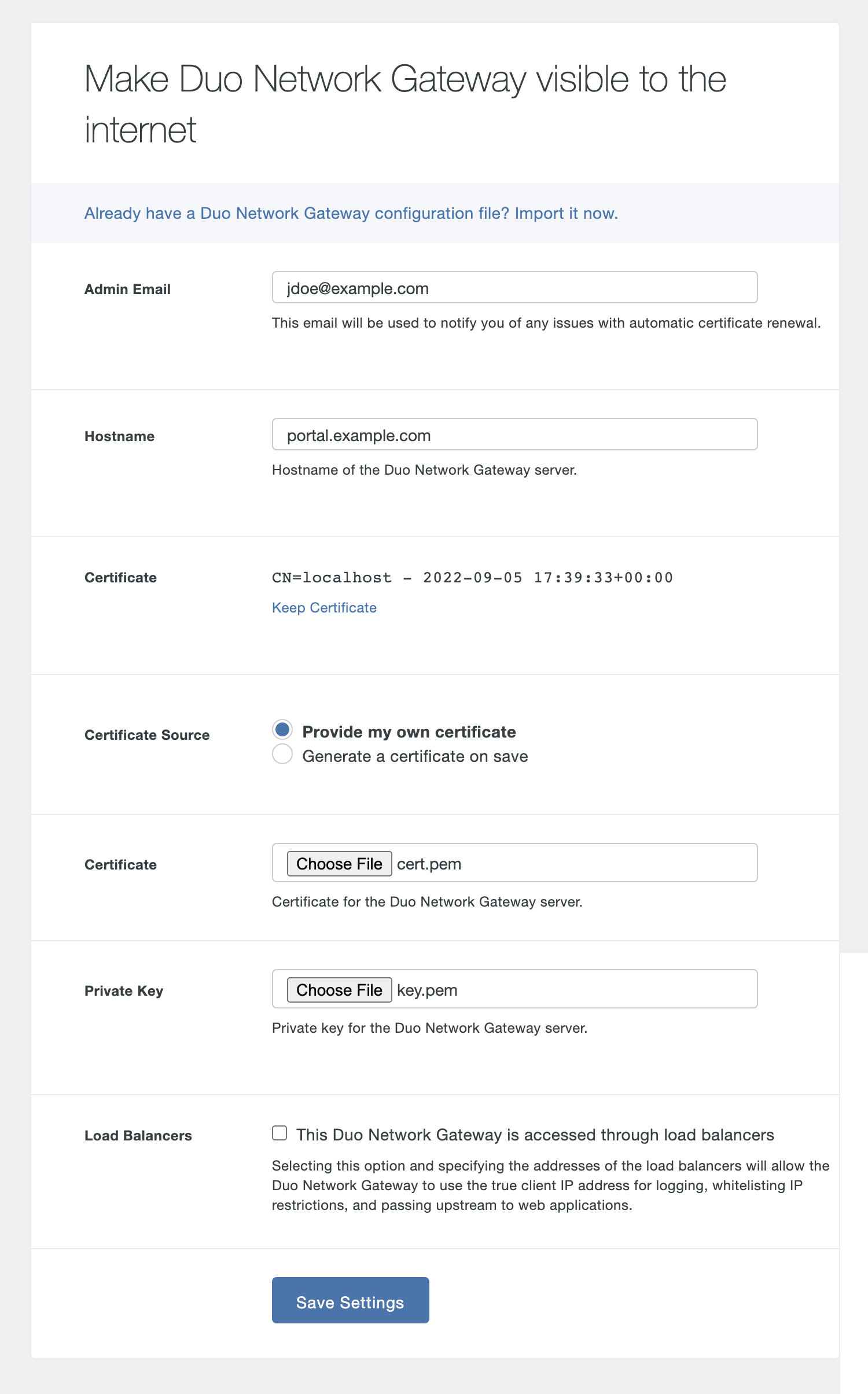
Task: Click the Private Key label
Action: [124, 991]
